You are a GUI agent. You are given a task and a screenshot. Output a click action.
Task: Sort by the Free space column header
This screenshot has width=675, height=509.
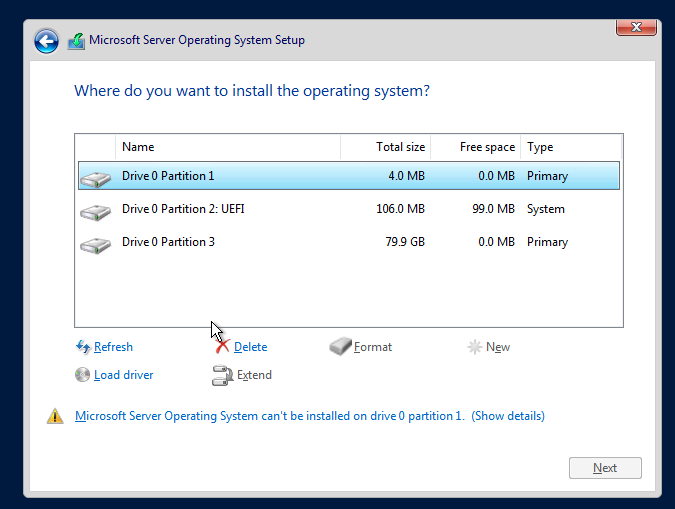475,147
